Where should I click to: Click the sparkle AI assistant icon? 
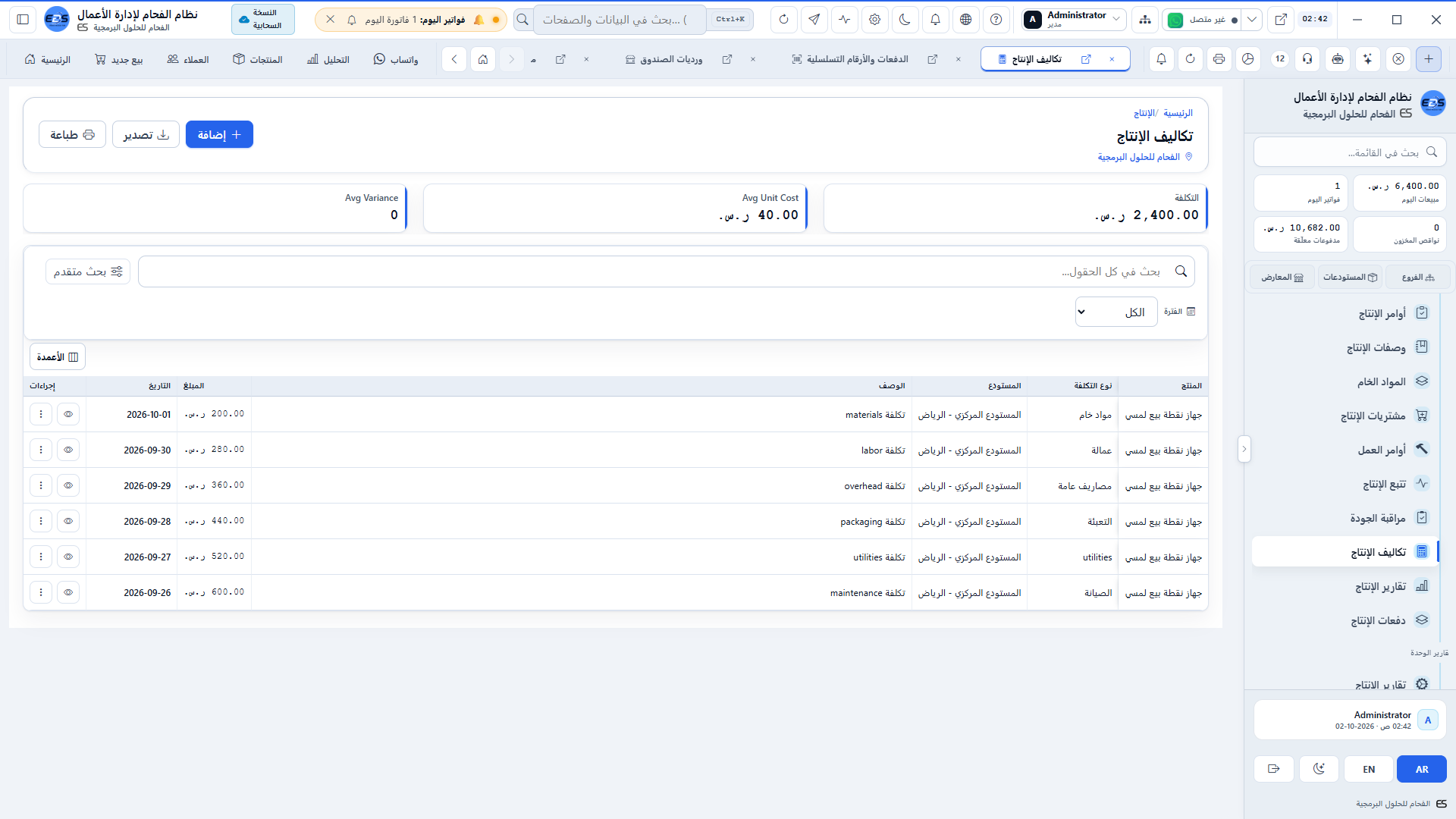pos(1367,59)
